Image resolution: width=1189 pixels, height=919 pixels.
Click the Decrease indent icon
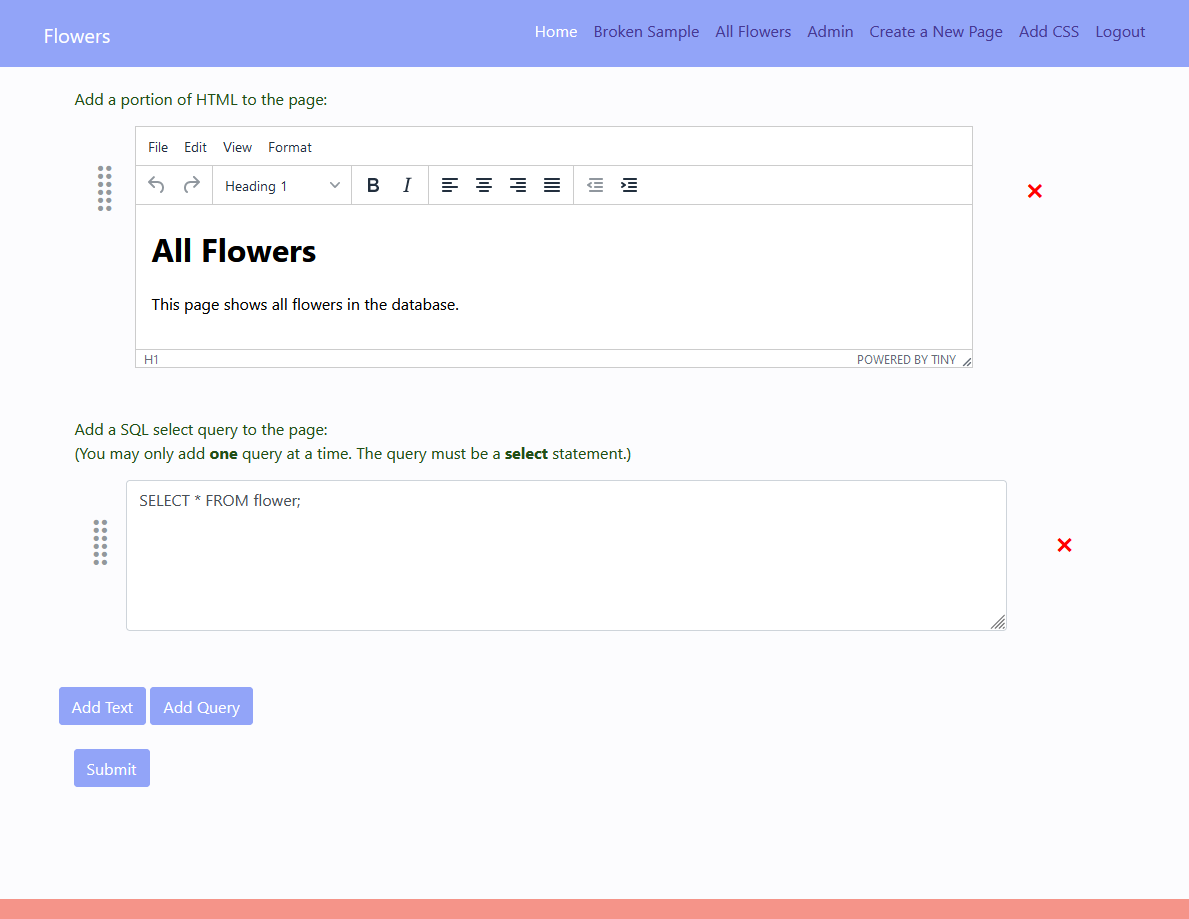pos(595,185)
